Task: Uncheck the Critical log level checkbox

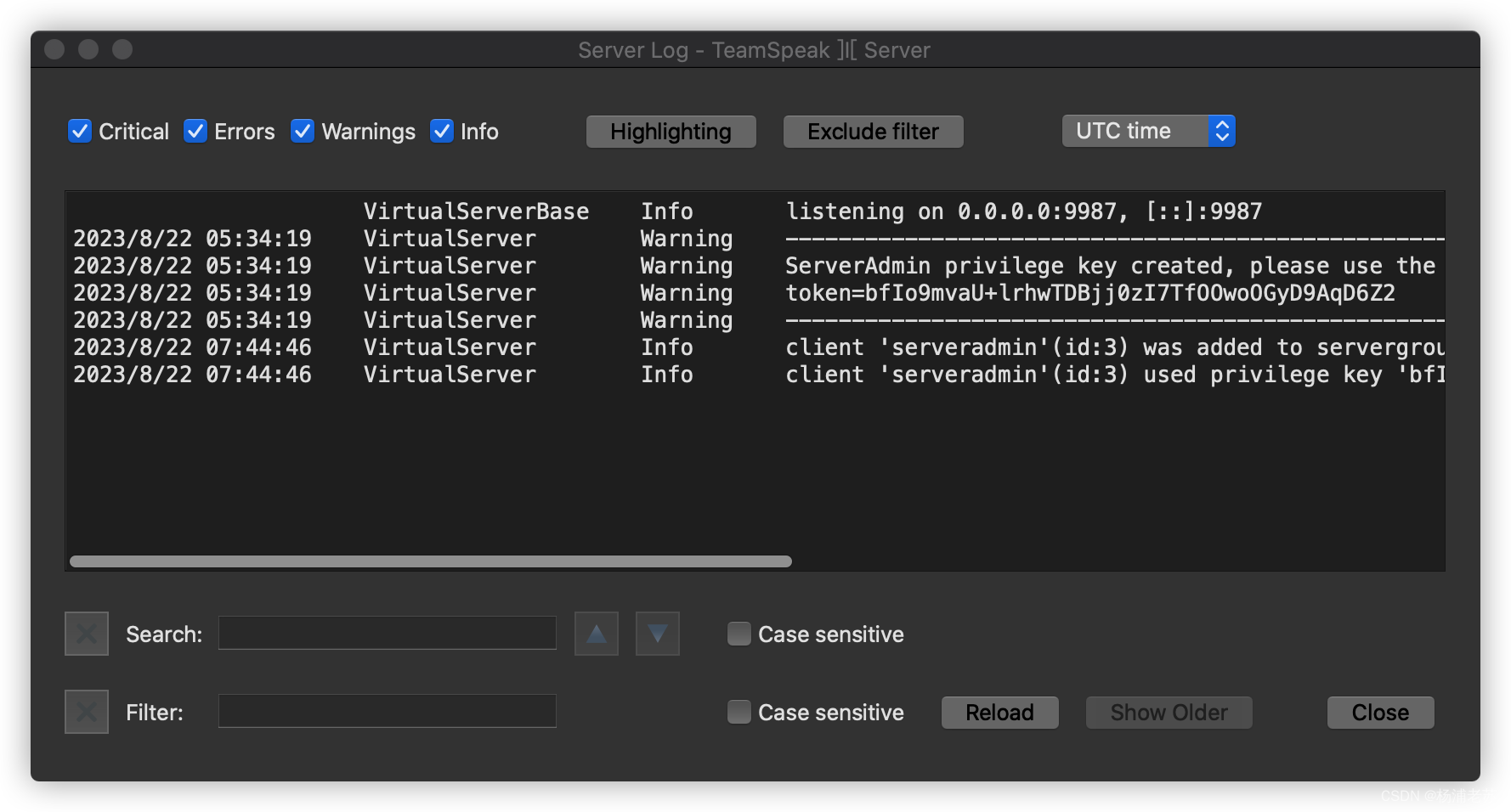Action: [80, 131]
